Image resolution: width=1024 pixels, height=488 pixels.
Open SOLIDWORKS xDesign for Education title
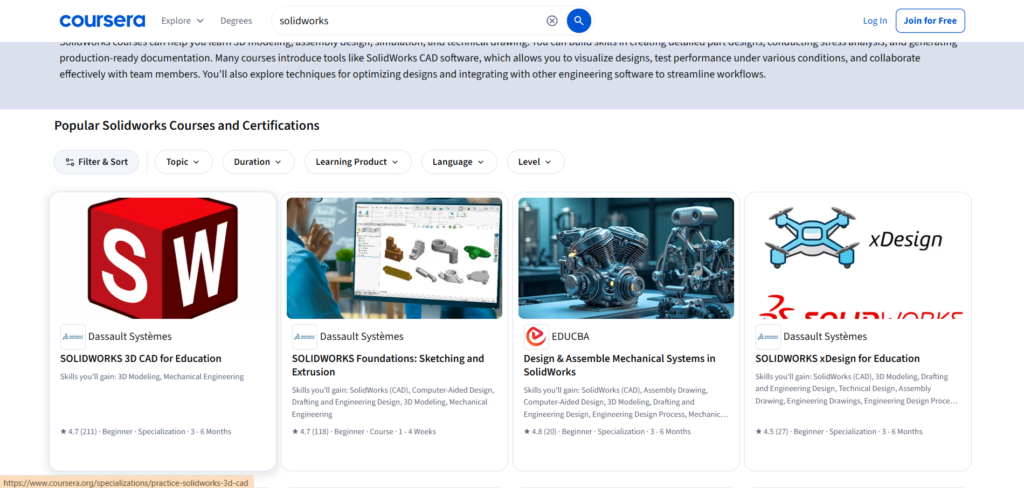(x=837, y=359)
